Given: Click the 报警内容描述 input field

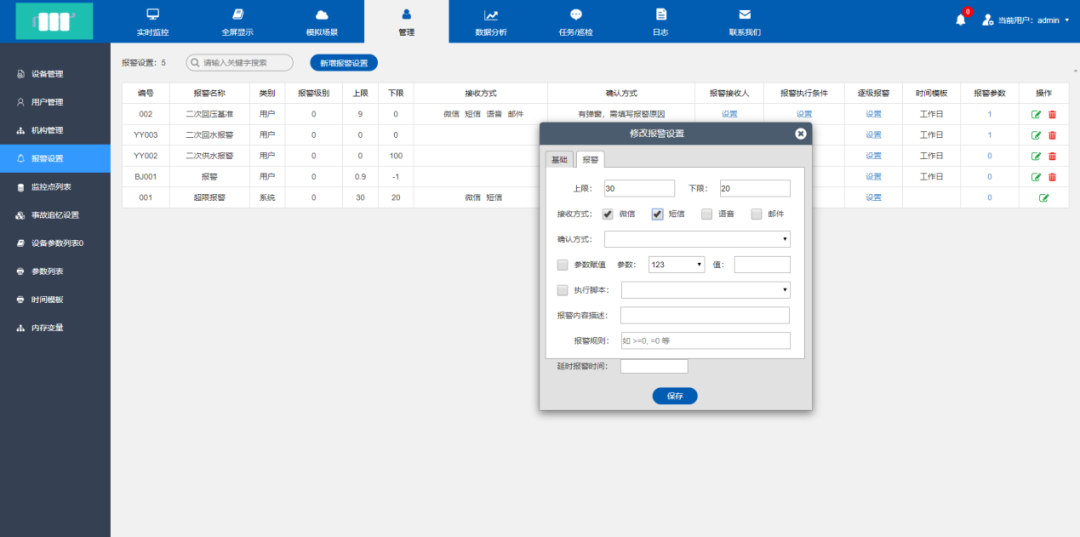Looking at the screenshot, I should [705, 315].
